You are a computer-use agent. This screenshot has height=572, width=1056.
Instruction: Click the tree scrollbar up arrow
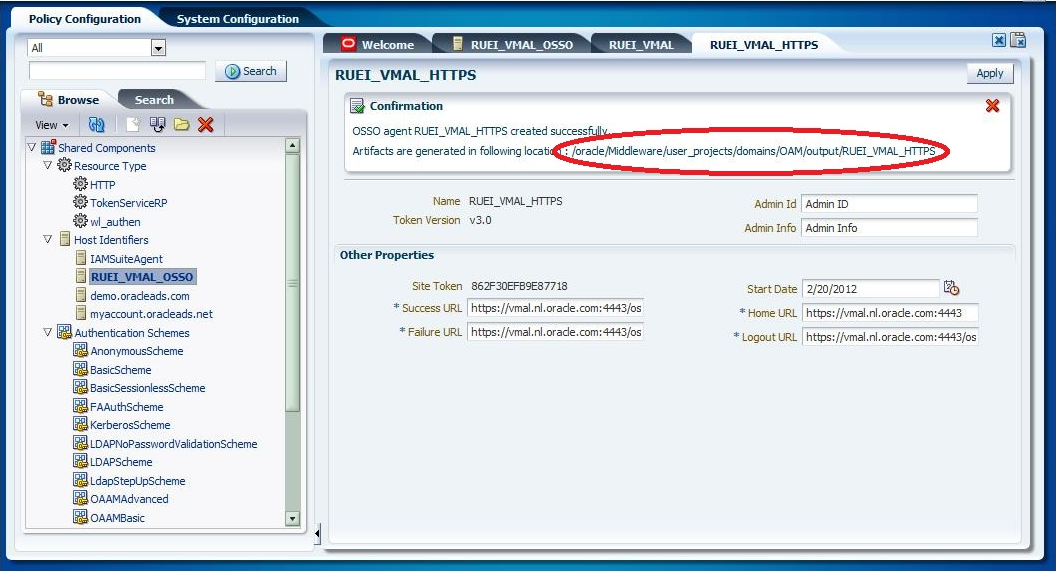[292, 146]
